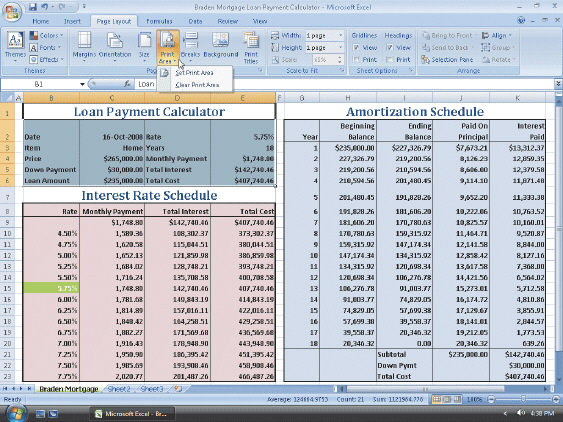Toggle Gridlines View checkbox
563x422 pixels.
356,47
